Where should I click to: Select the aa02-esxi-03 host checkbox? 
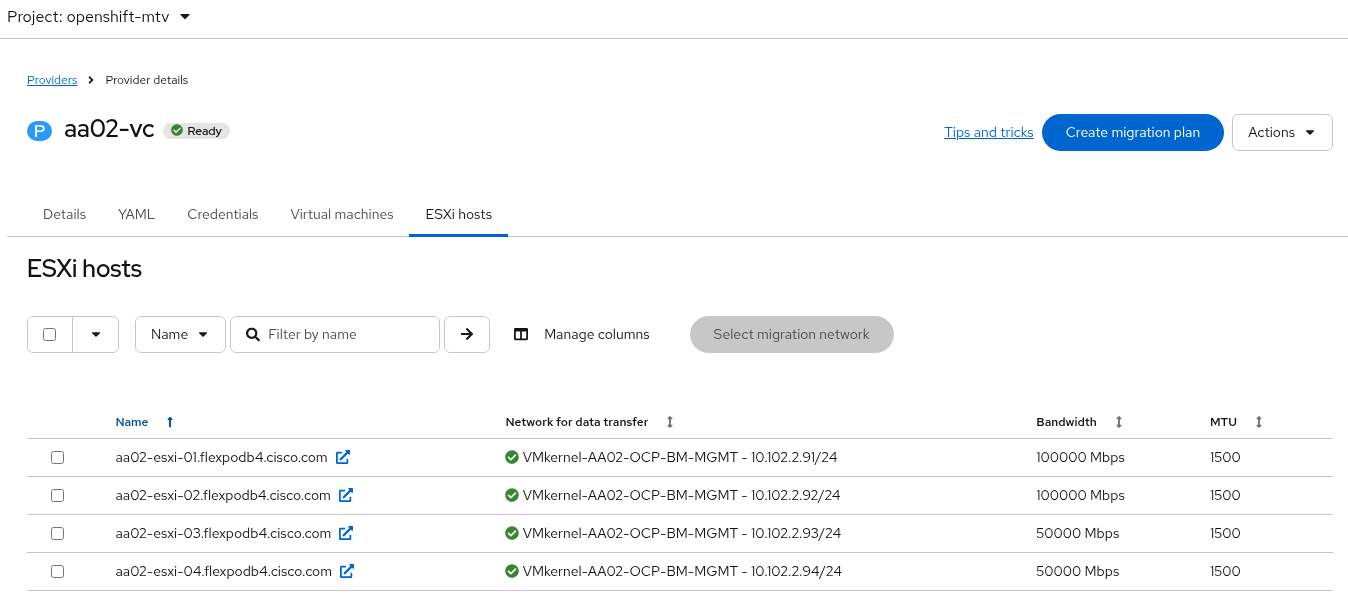point(57,533)
